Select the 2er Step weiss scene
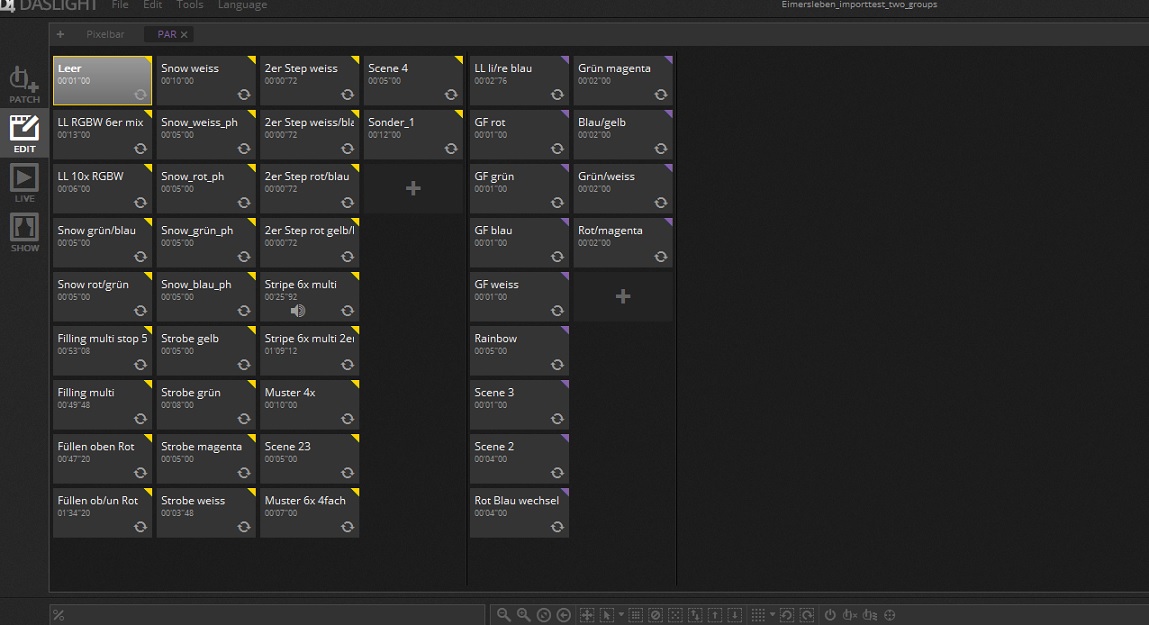This screenshot has width=1149, height=625. (x=309, y=81)
